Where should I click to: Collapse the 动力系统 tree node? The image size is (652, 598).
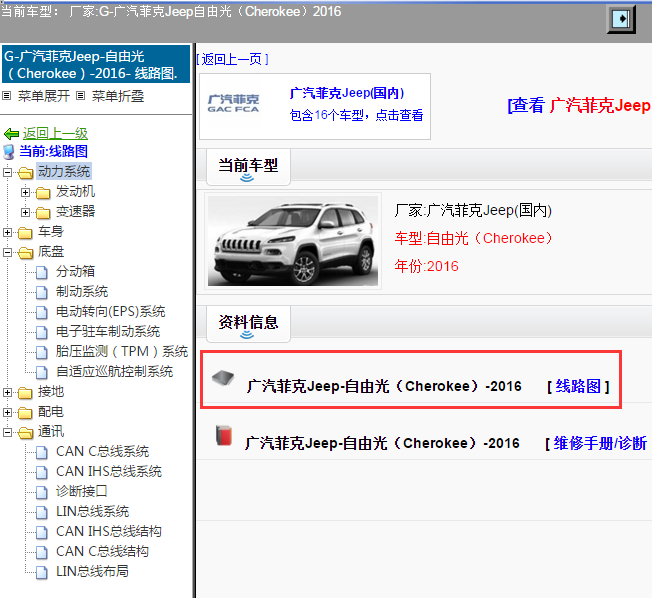pos(7,172)
